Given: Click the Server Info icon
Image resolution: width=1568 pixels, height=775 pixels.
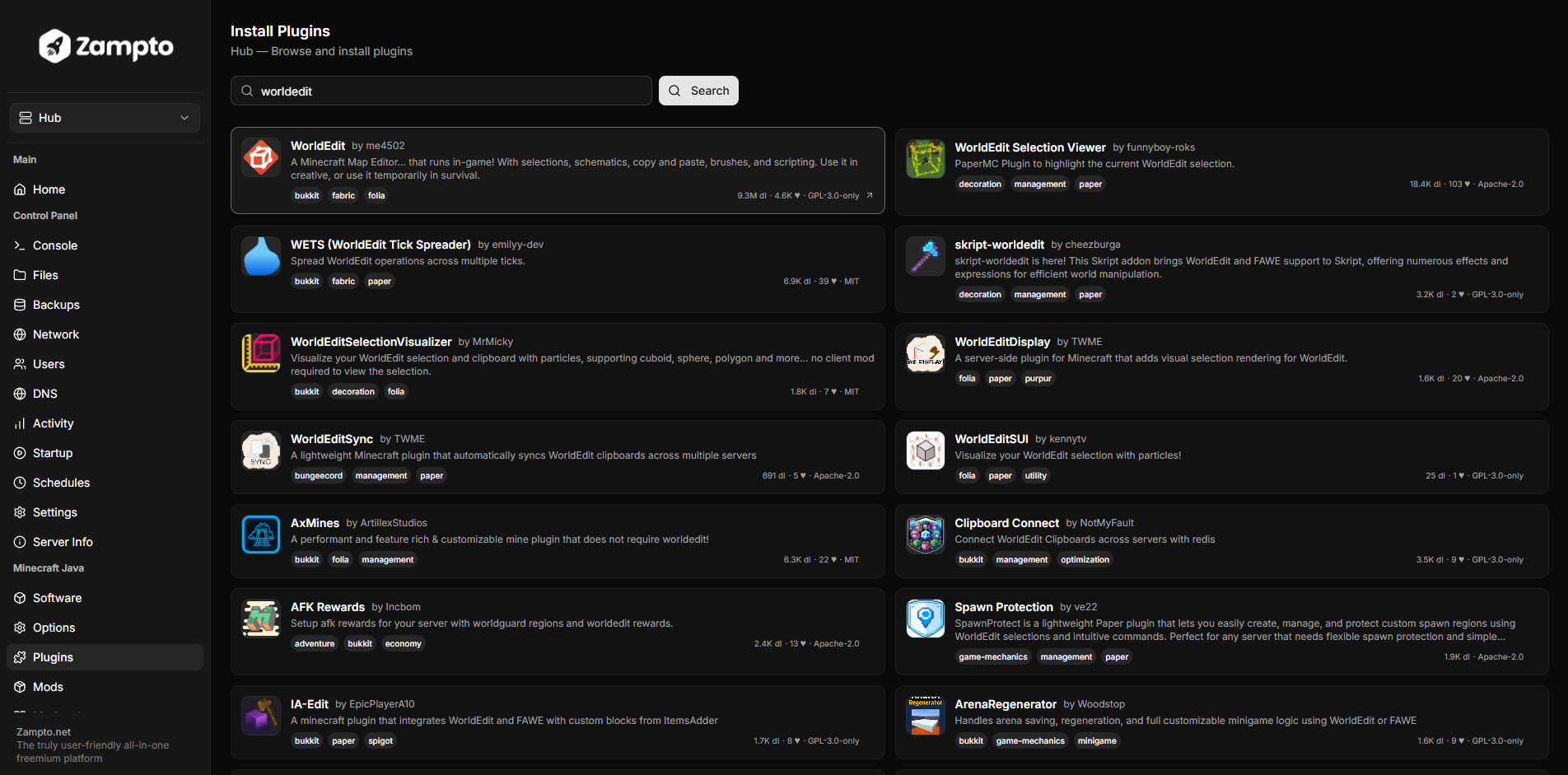Looking at the screenshot, I should coord(20,542).
